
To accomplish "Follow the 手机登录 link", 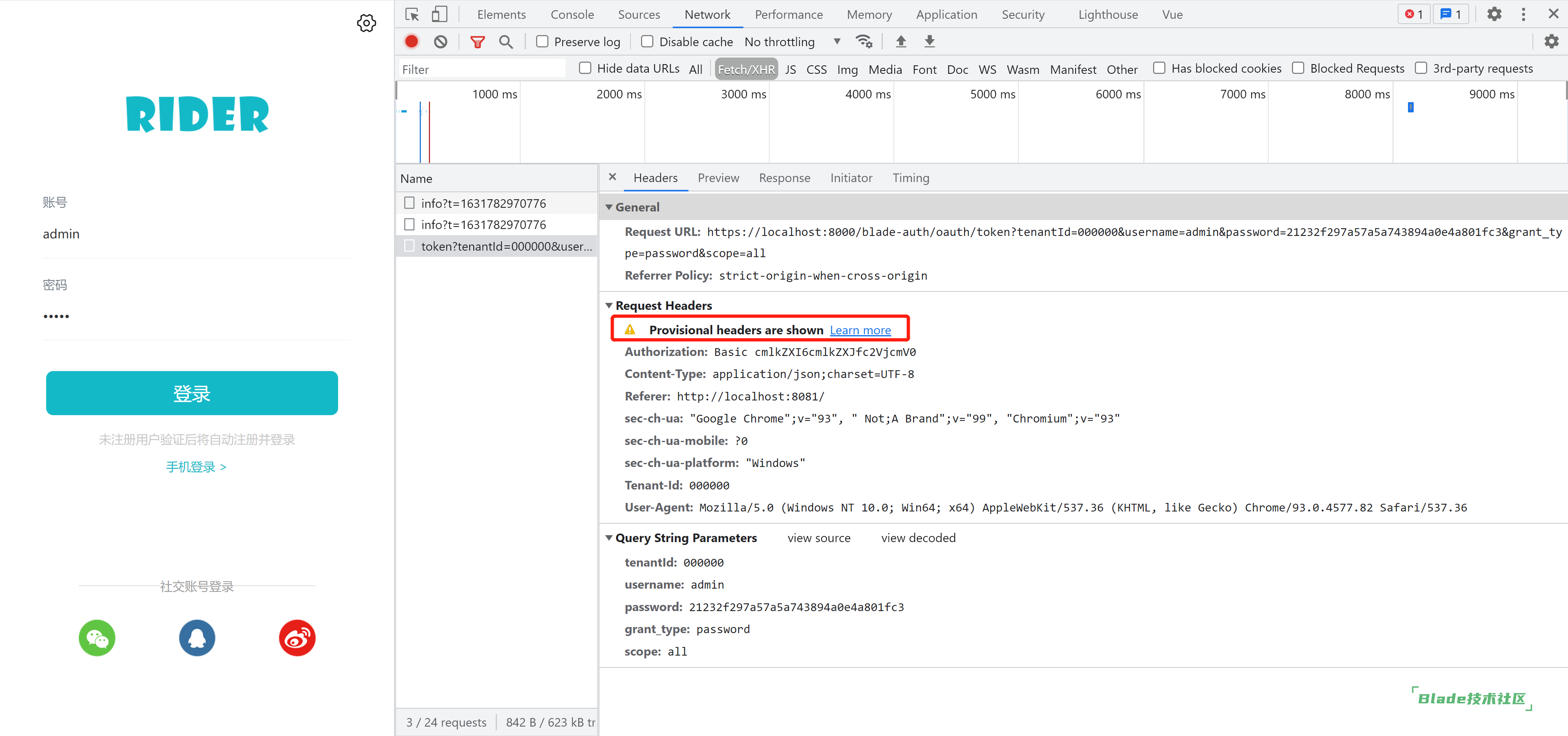I will 196,467.
